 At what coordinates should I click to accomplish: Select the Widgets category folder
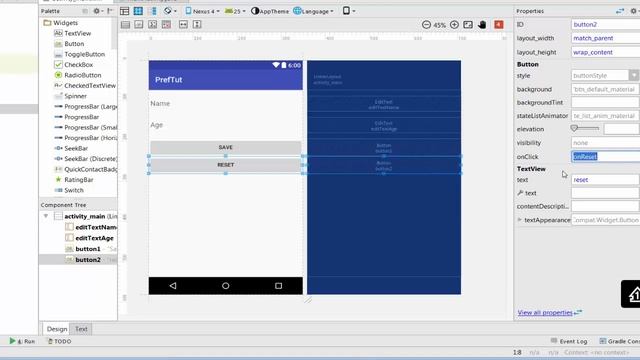point(60,23)
